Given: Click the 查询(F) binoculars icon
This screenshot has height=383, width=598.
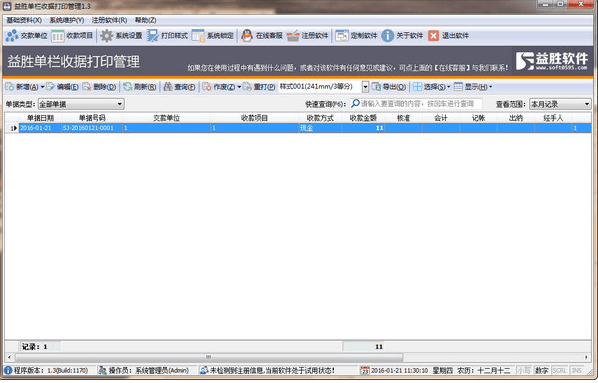Looking at the screenshot, I should (x=168, y=87).
